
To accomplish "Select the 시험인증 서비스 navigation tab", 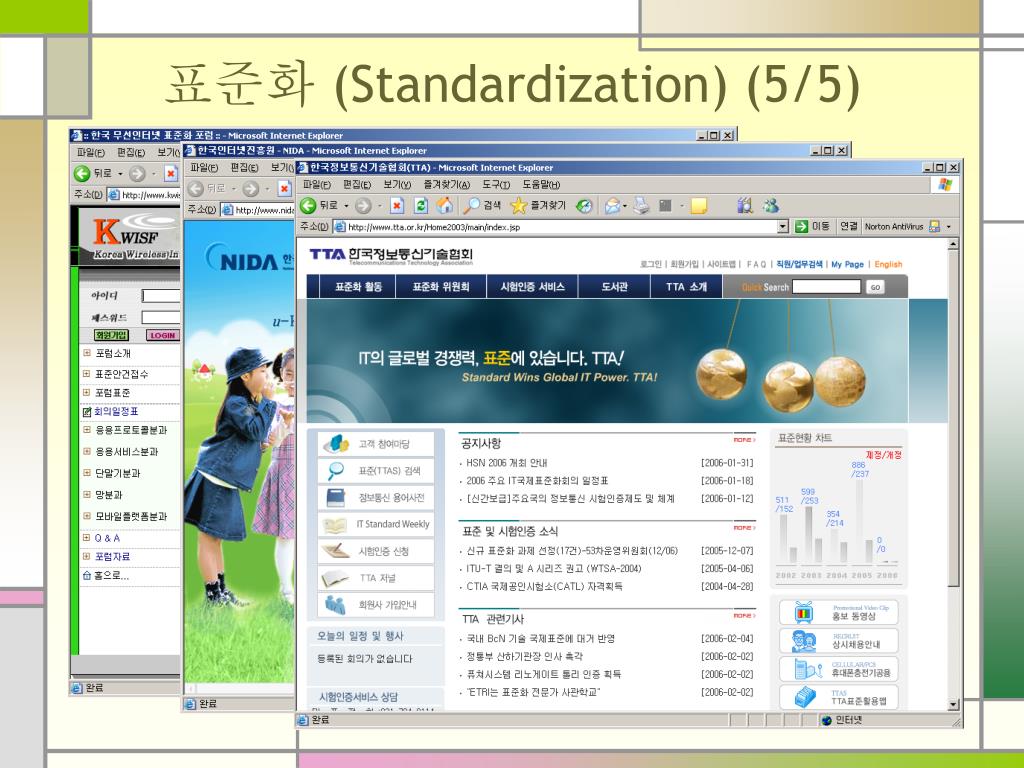I will 532,287.
